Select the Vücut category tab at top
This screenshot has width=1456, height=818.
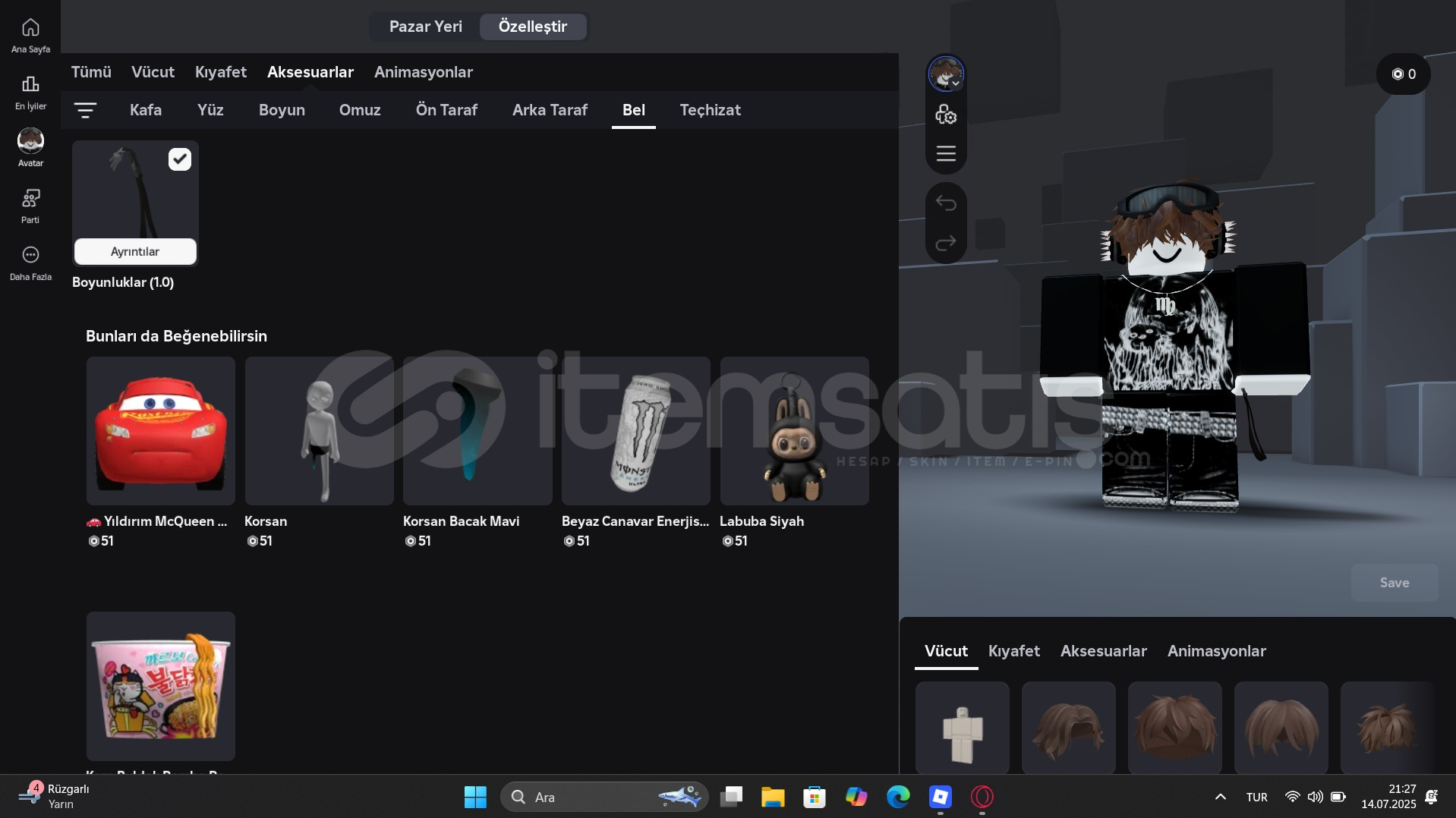(153, 72)
